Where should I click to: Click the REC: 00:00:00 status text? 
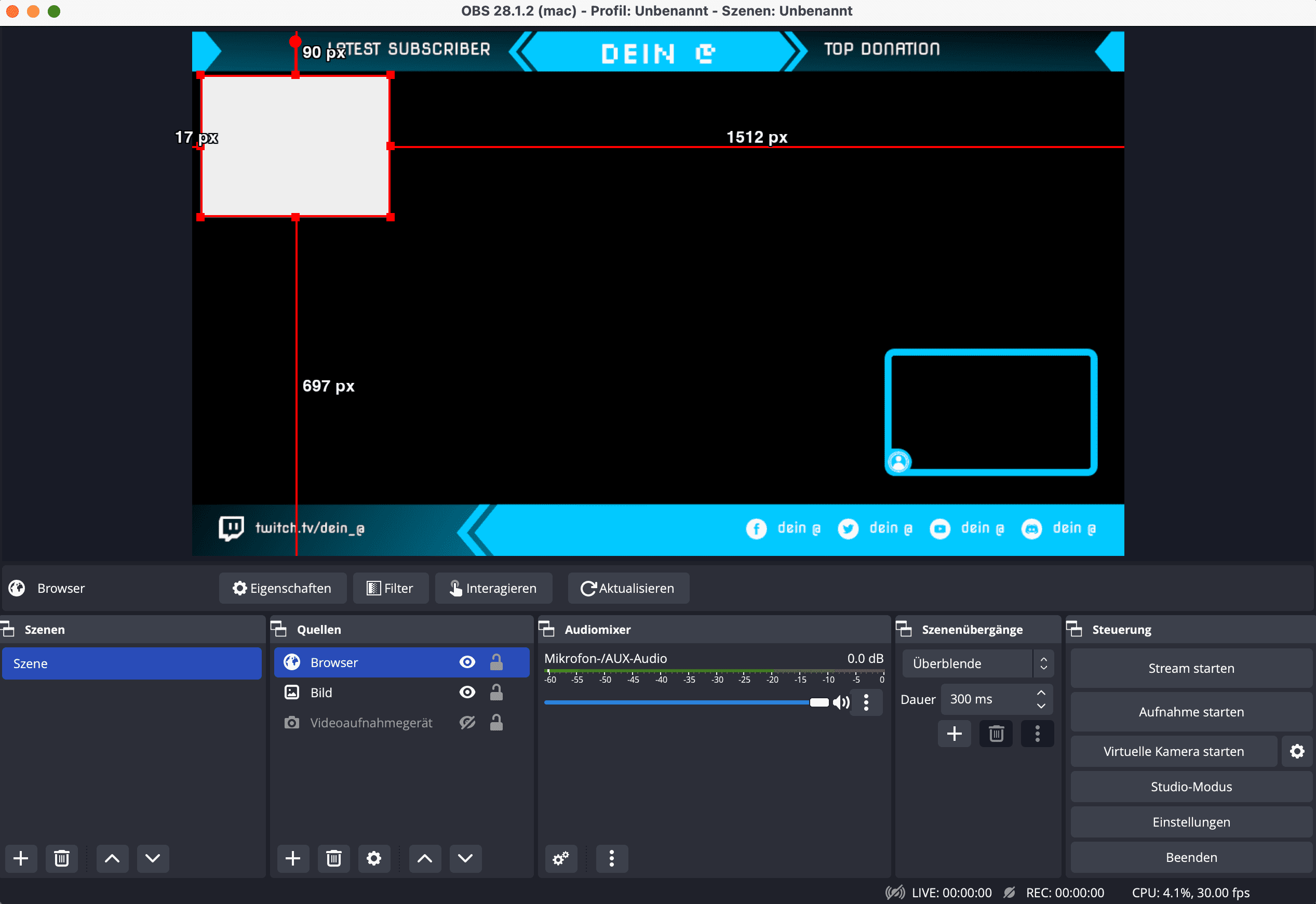point(1065,893)
